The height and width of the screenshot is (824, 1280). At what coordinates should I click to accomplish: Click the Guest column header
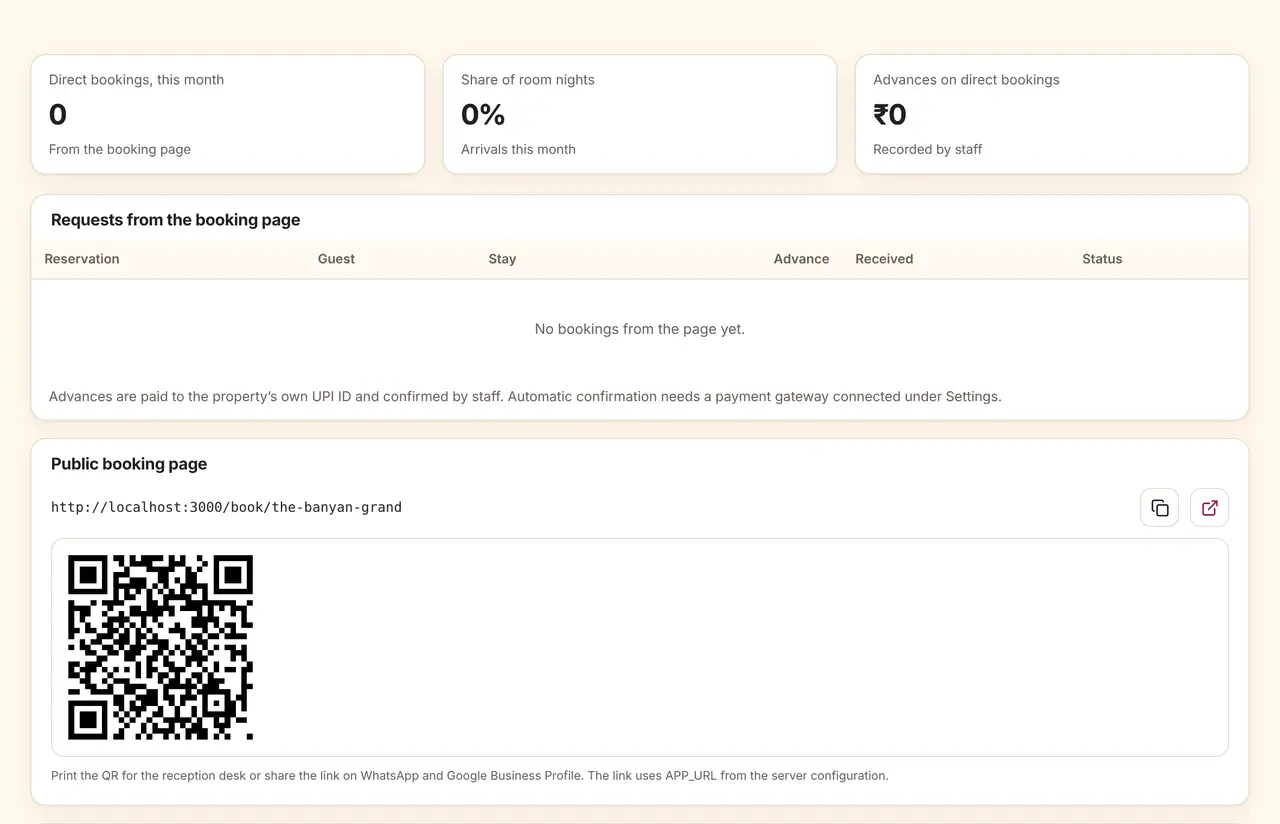[x=336, y=259]
